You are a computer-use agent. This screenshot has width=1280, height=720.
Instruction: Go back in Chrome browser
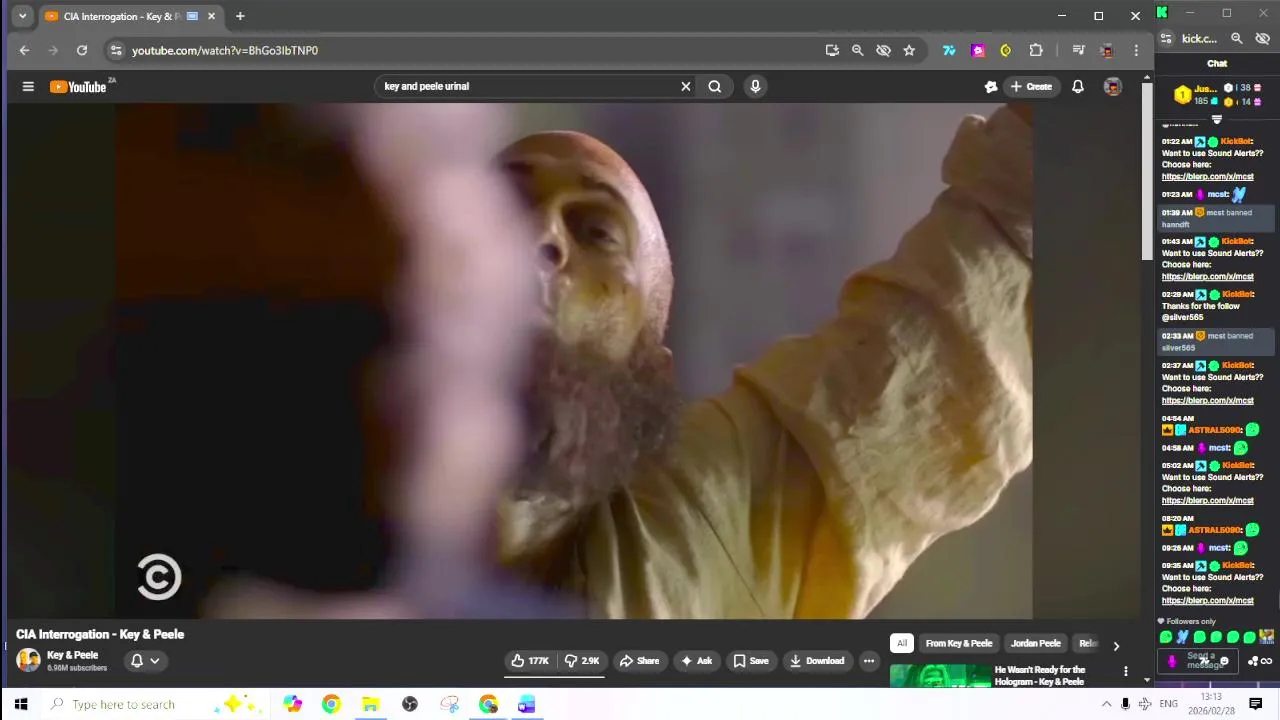(x=25, y=50)
